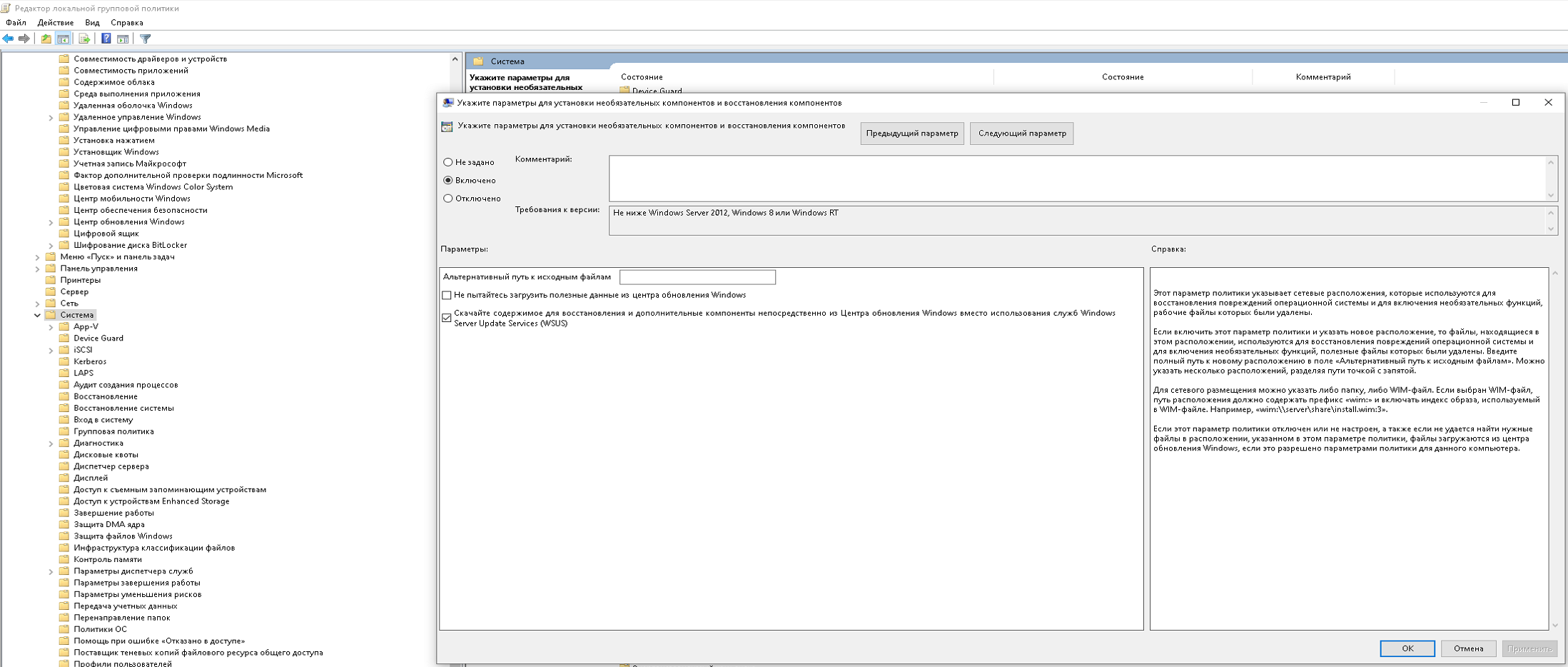Open Help via blue question mark icon

pos(106,39)
